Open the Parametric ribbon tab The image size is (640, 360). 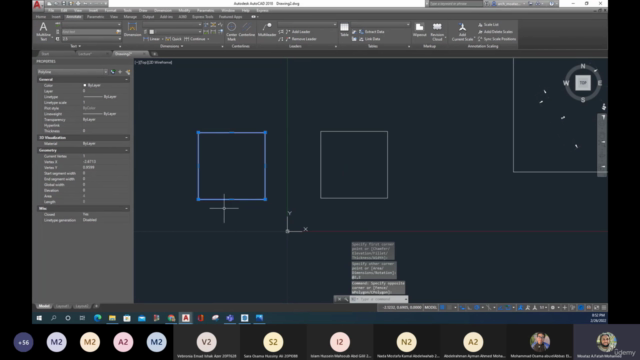(96, 17)
